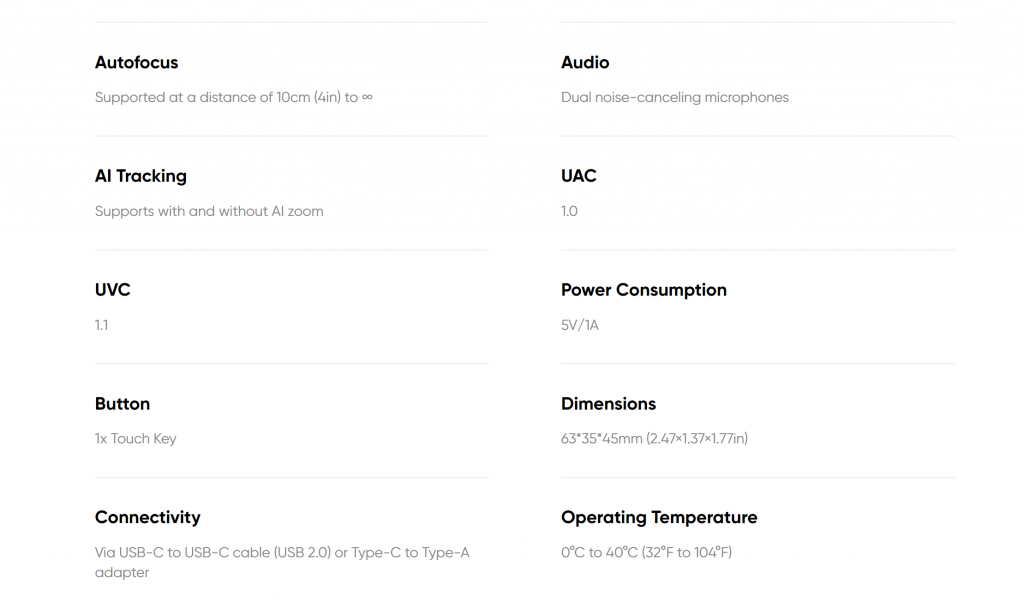Select the Connectivity heading
The width and height of the screenshot is (1024, 608).
(x=148, y=517)
